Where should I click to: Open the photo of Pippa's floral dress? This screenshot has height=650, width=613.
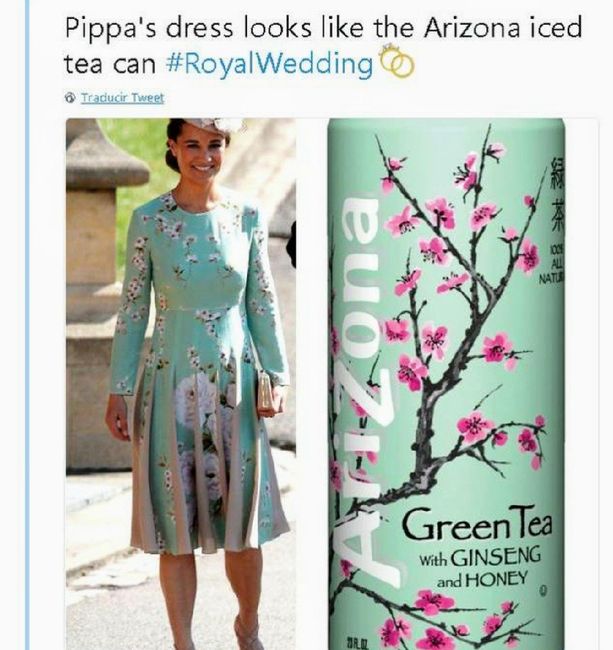pyautogui.click(x=181, y=384)
